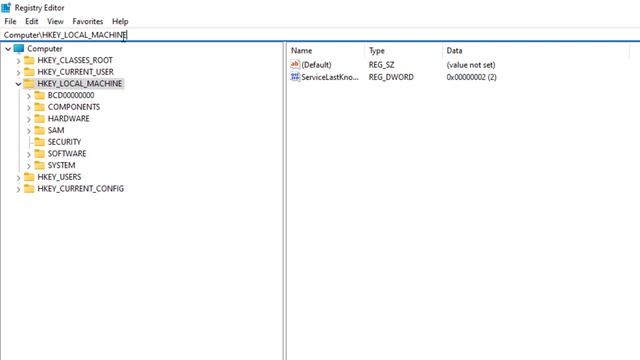
Task: Click the HARDWARE folder icon
Action: pyautogui.click(x=40, y=118)
